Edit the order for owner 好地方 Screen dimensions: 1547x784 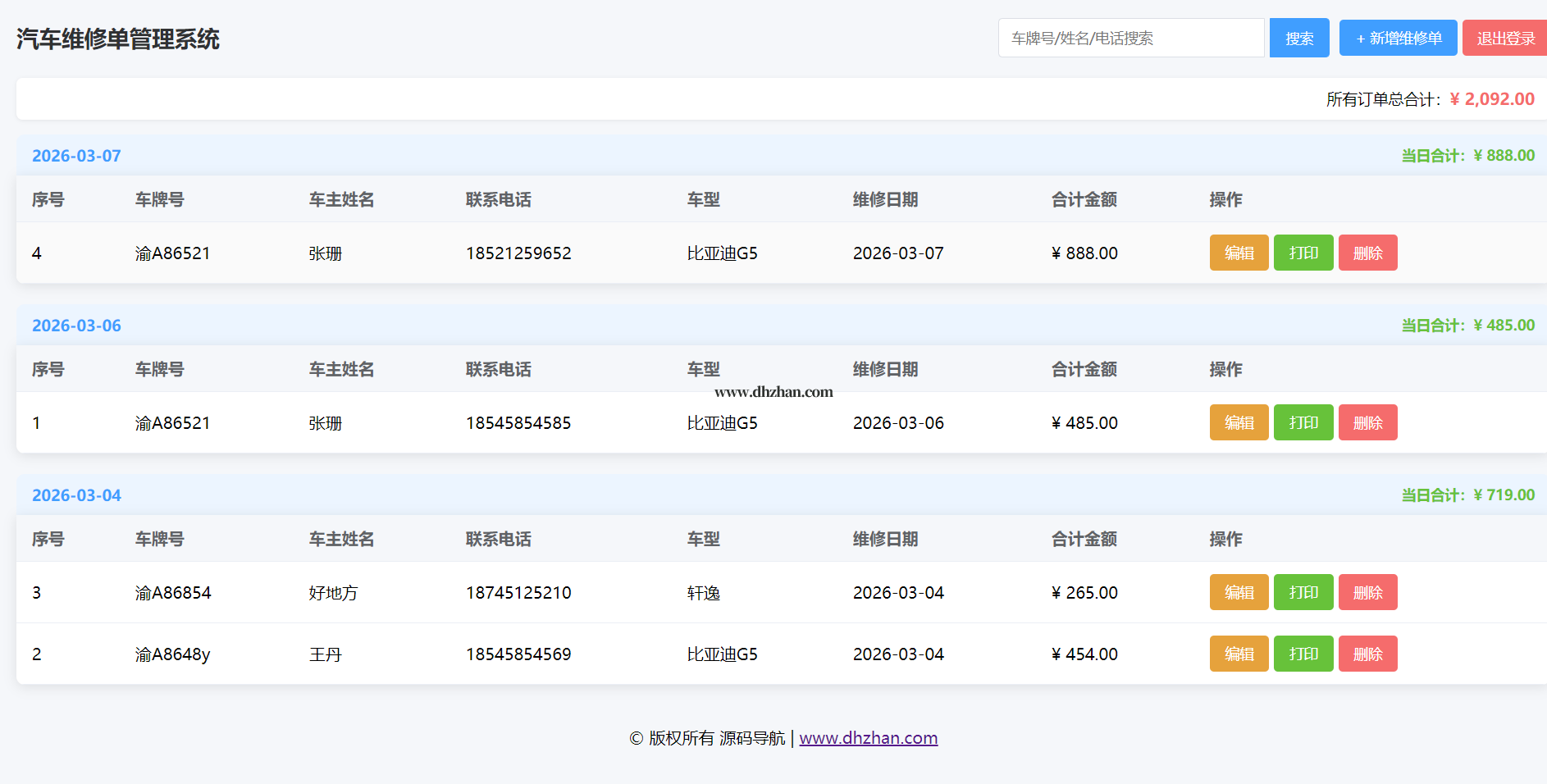[x=1239, y=592]
